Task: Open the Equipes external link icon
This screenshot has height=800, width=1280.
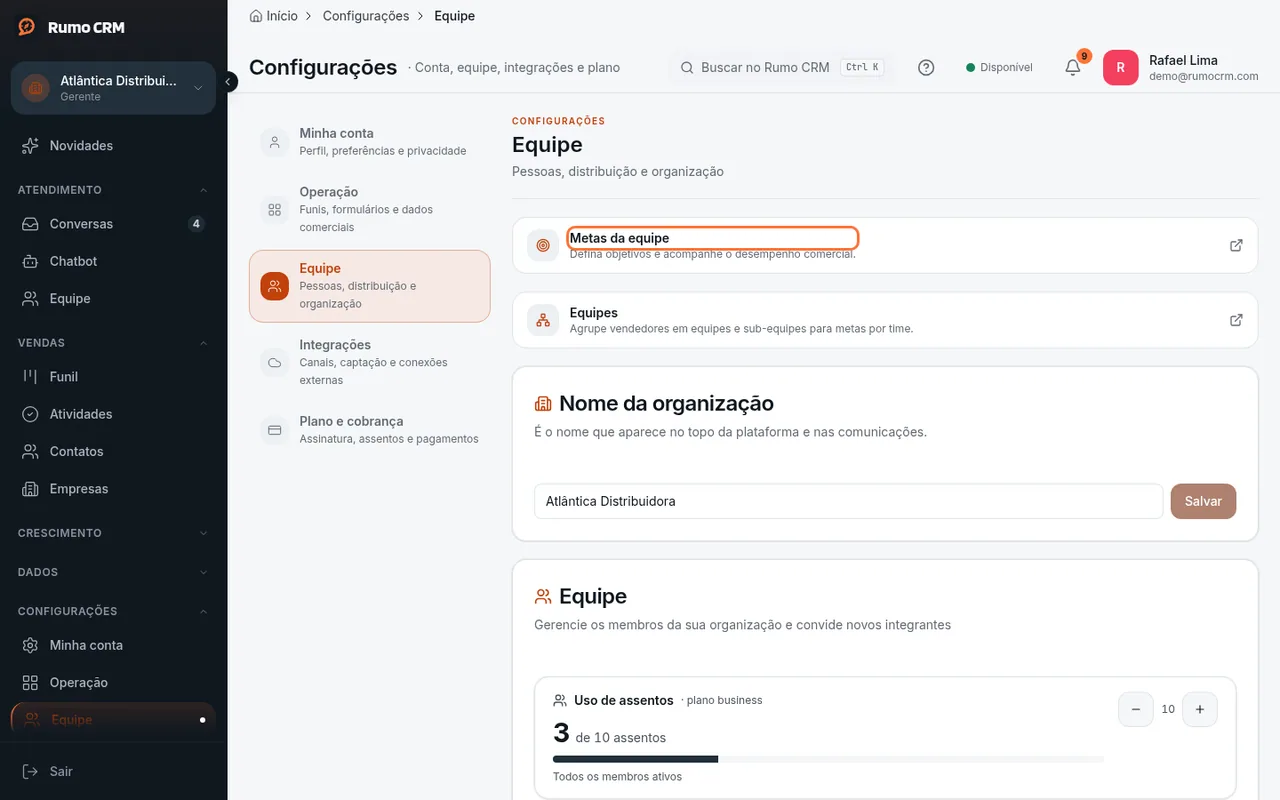Action: tap(1236, 320)
